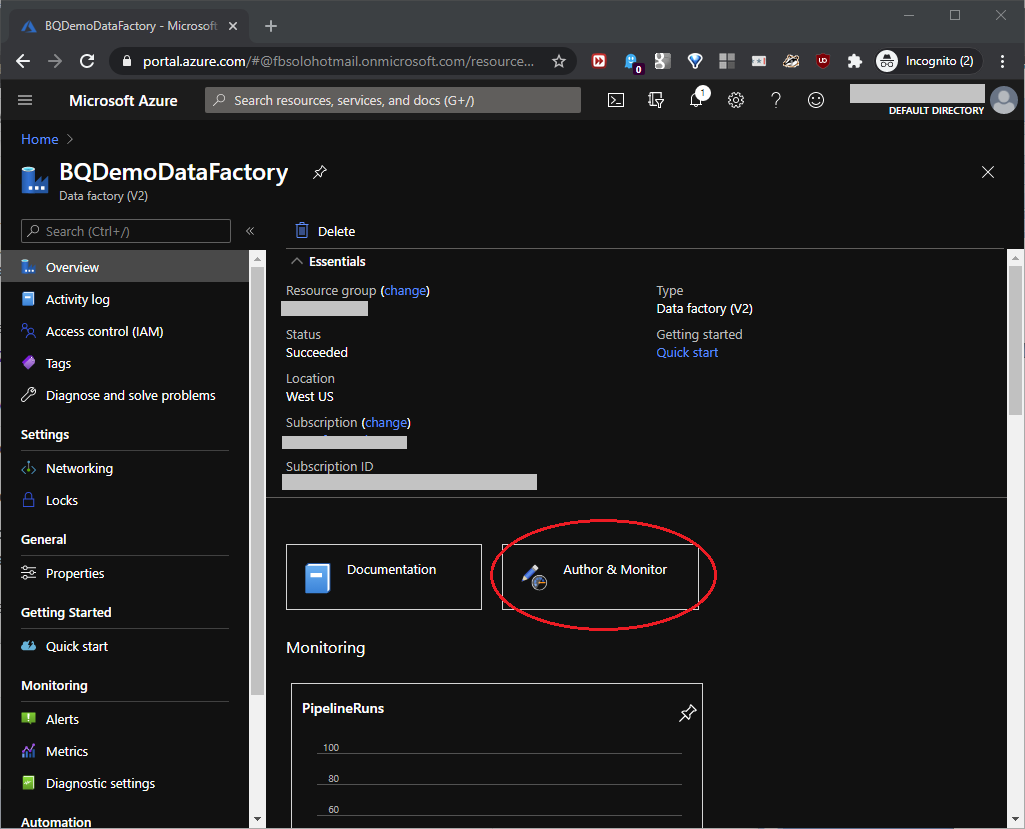Open Activity log from sidebar
This screenshot has height=829, width=1025.
(x=78, y=299)
